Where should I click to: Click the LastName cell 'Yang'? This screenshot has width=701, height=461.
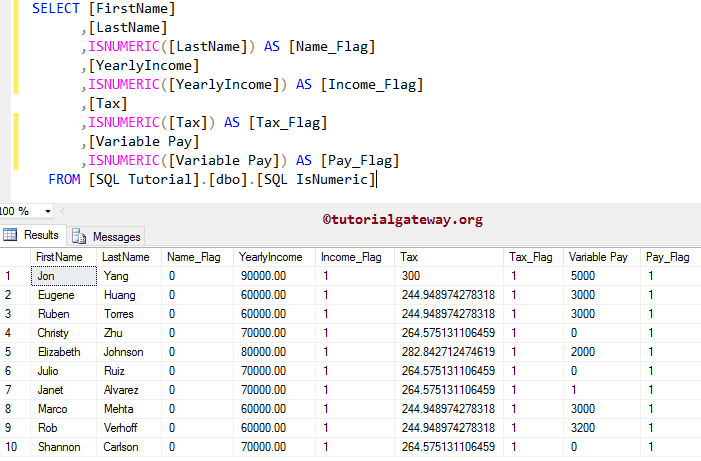tap(129, 276)
